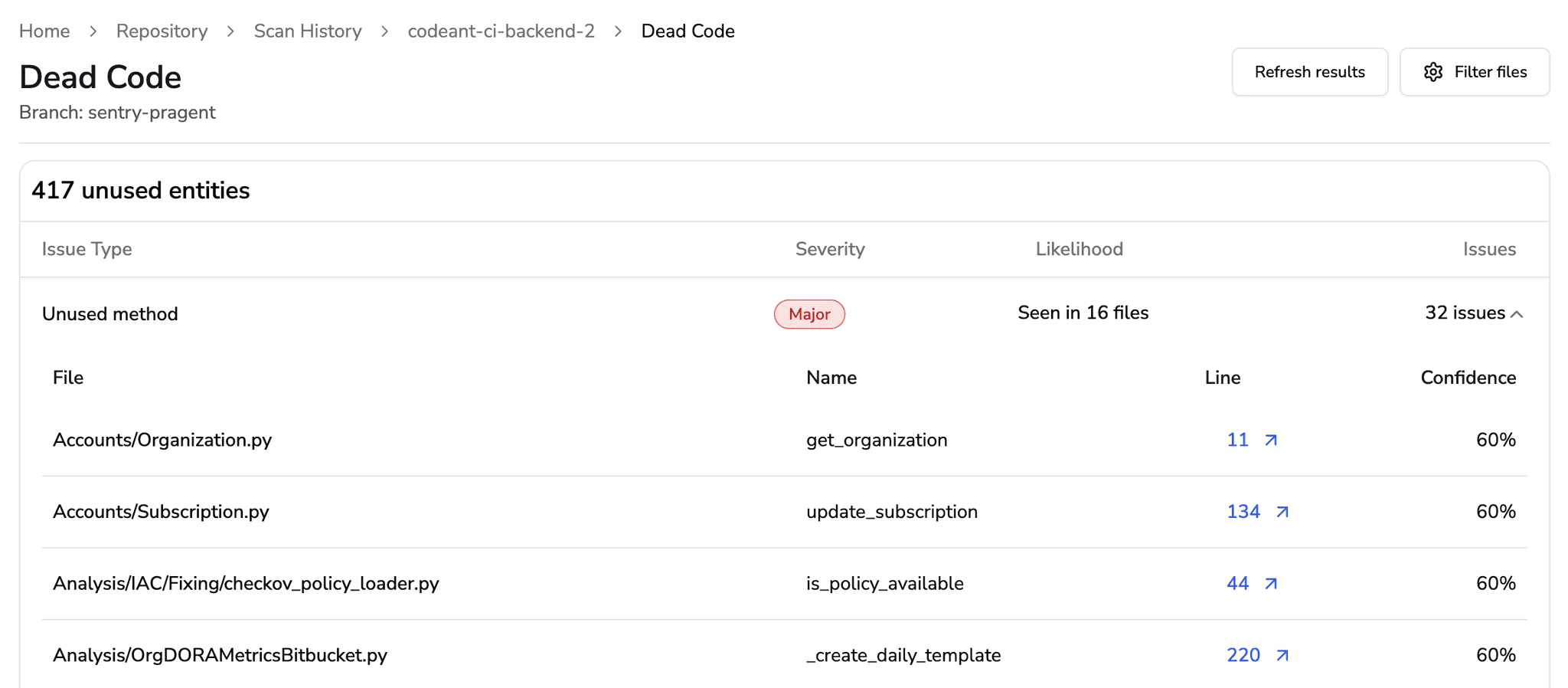
Task: Click 417 unused entities heading
Action: (141, 191)
